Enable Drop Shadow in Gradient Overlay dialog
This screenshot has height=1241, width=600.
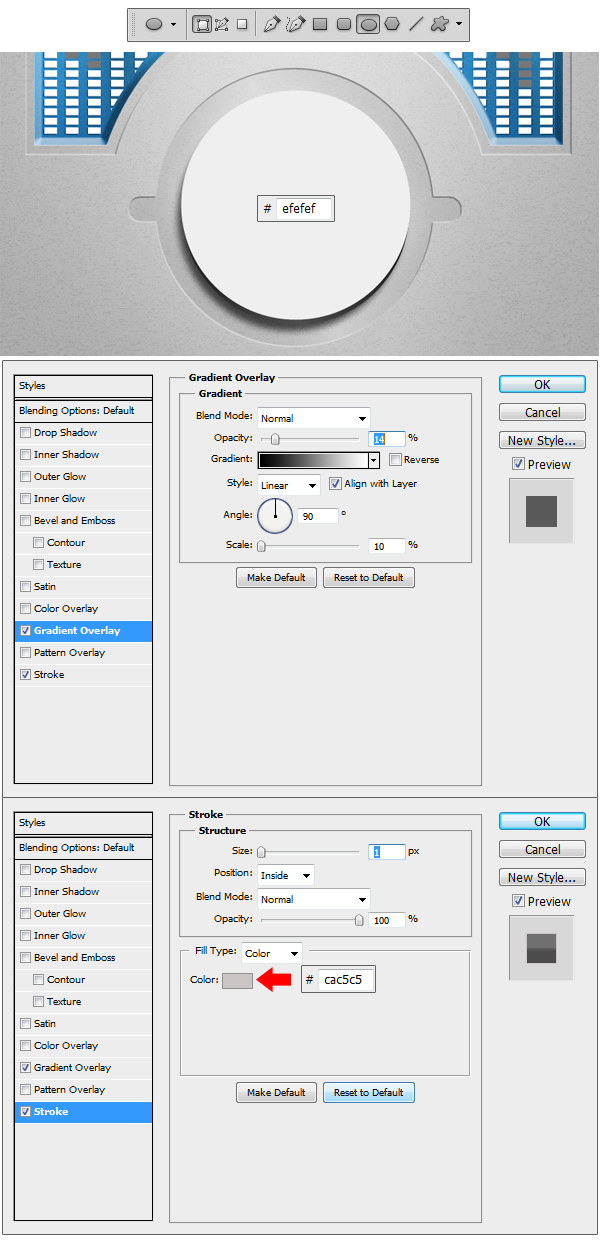coord(25,433)
